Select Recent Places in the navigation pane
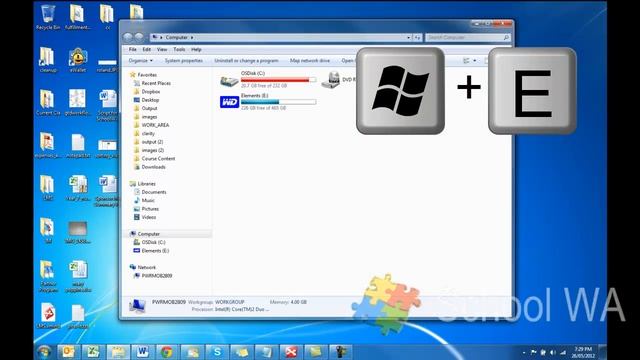 click(156, 83)
